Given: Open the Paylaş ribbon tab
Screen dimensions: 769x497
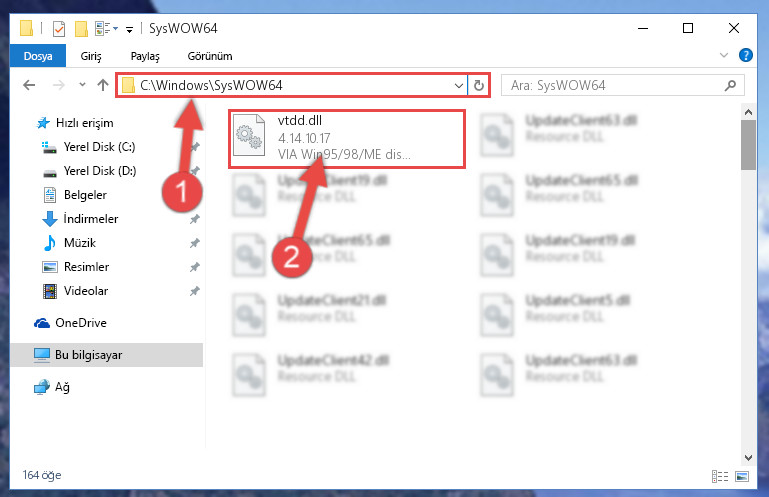Looking at the screenshot, I should [x=145, y=56].
